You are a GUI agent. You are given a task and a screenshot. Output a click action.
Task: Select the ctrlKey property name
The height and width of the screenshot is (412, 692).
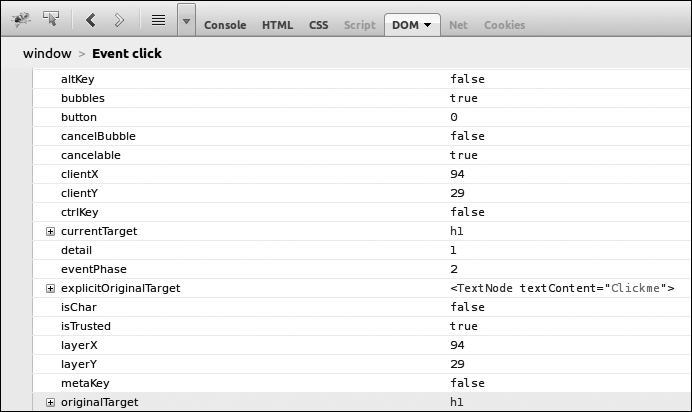pos(80,212)
